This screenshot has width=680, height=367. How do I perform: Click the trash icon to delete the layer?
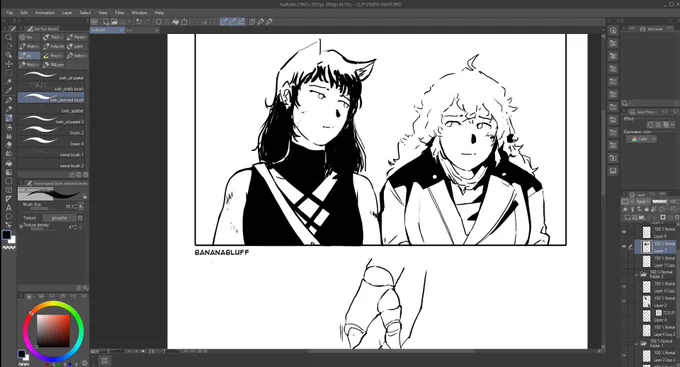click(x=677, y=217)
